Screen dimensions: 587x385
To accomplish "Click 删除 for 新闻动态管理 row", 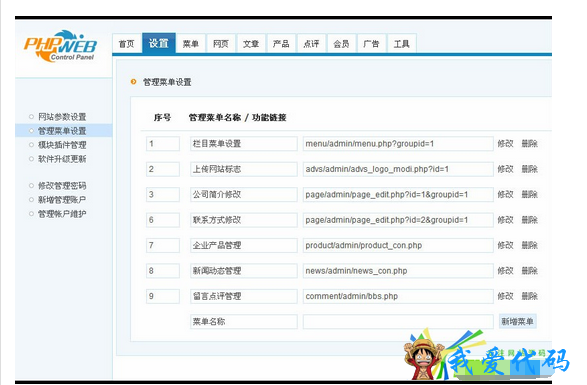I will coord(530,271).
